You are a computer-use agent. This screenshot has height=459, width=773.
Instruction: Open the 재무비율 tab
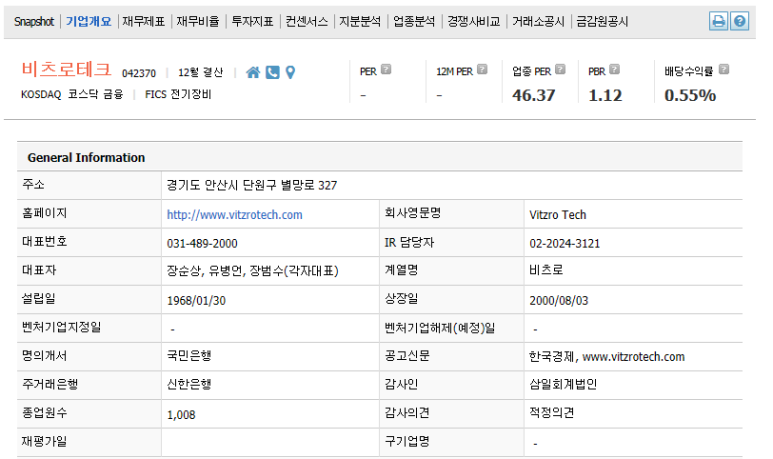pyautogui.click(x=198, y=22)
